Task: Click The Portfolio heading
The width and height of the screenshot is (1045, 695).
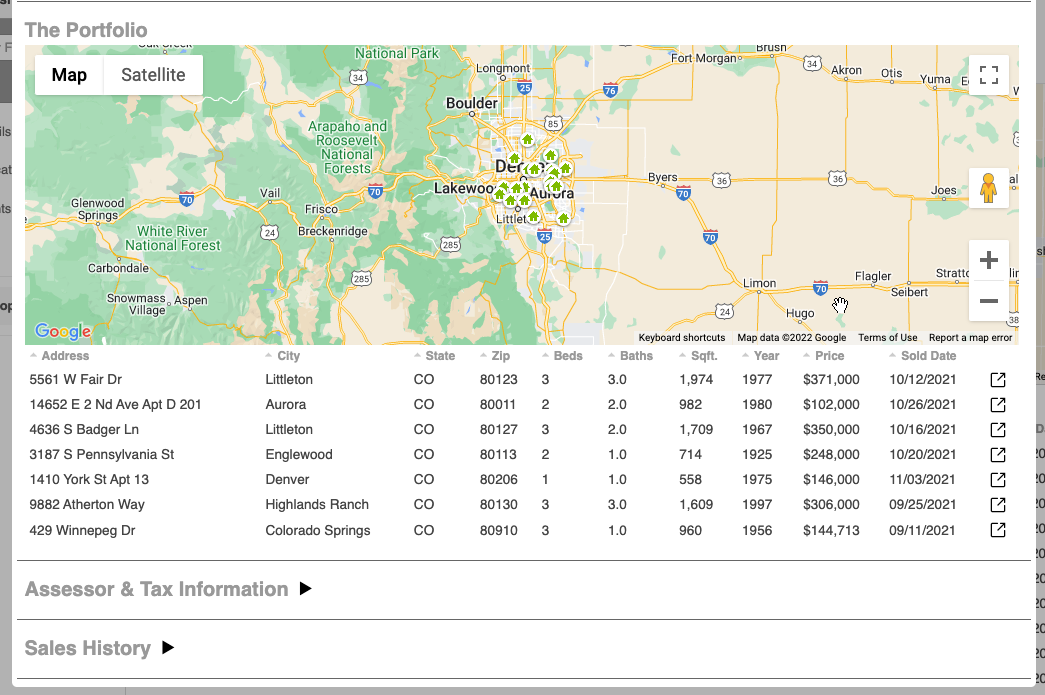Action: [x=86, y=30]
